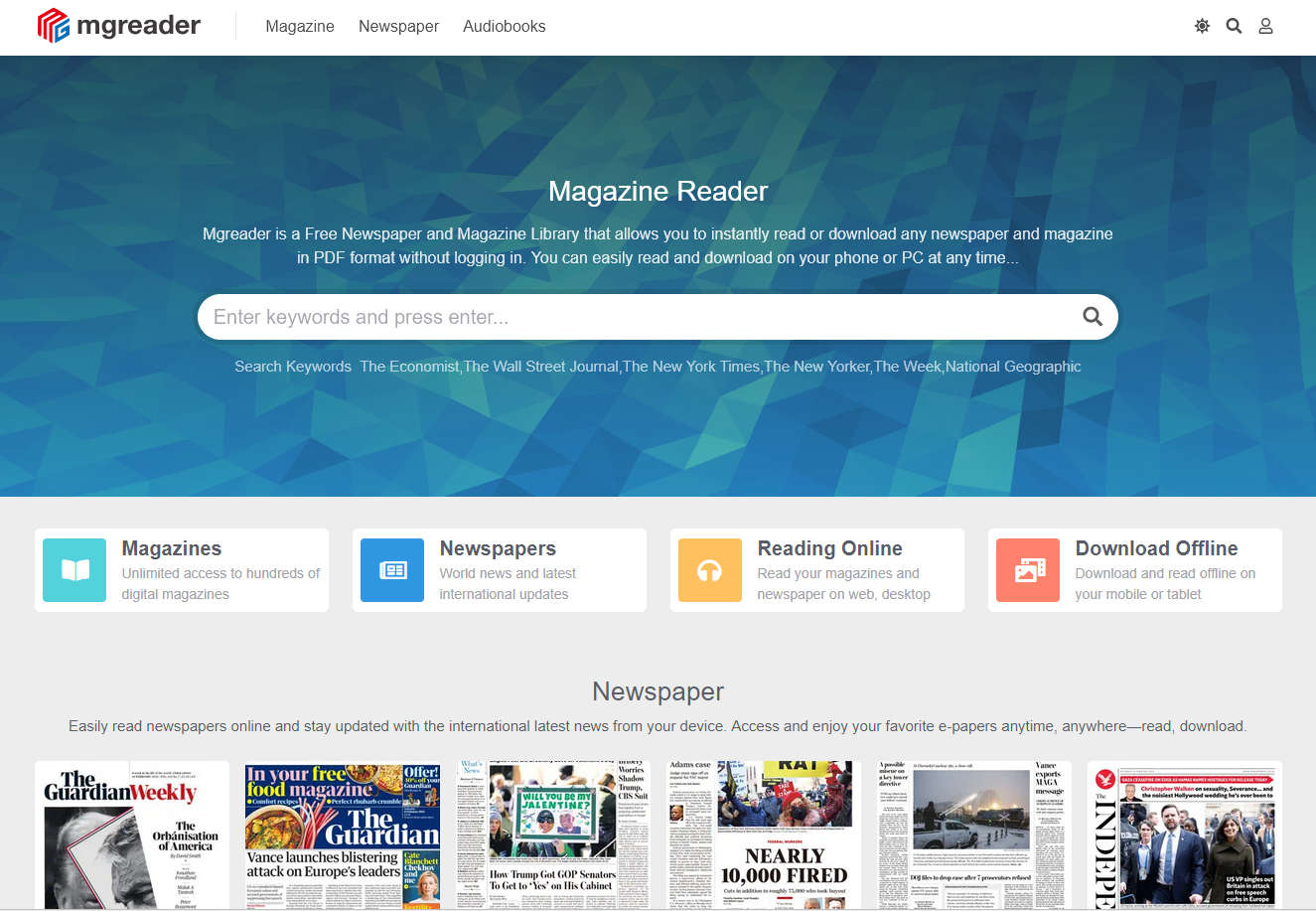Screen dimensions: 1316x911
Task: Toggle the dark mode sun icon
Action: (x=1202, y=26)
